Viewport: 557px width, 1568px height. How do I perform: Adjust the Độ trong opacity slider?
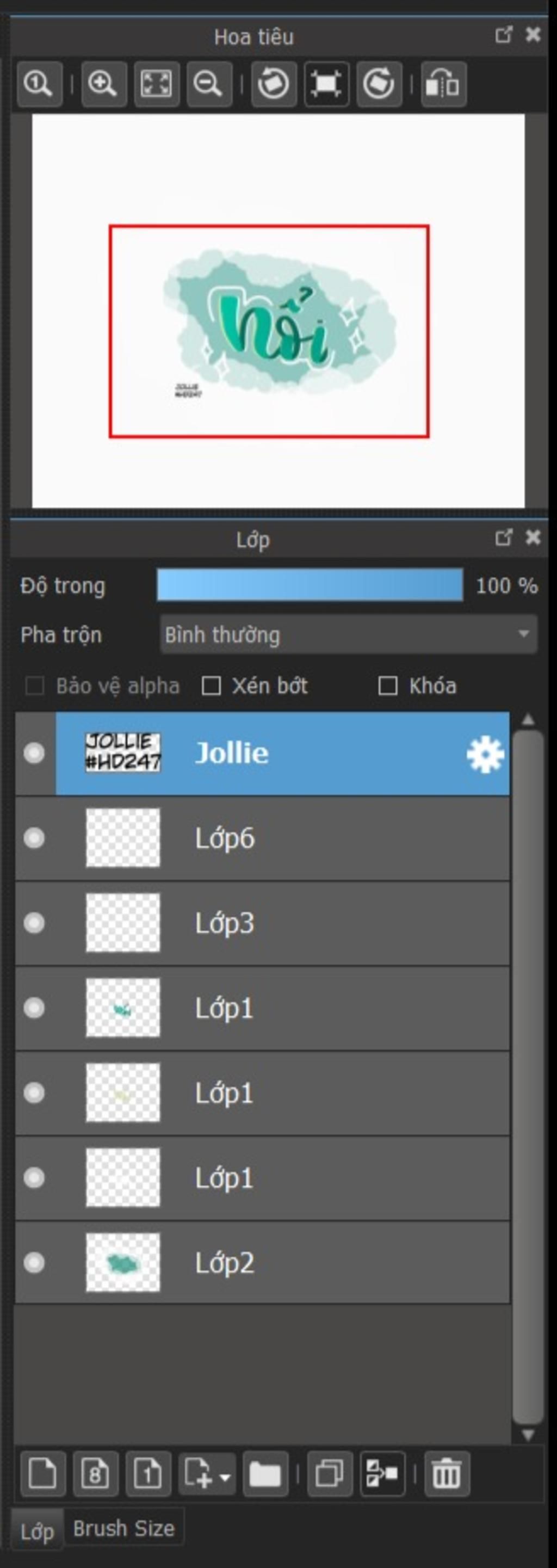click(x=310, y=585)
